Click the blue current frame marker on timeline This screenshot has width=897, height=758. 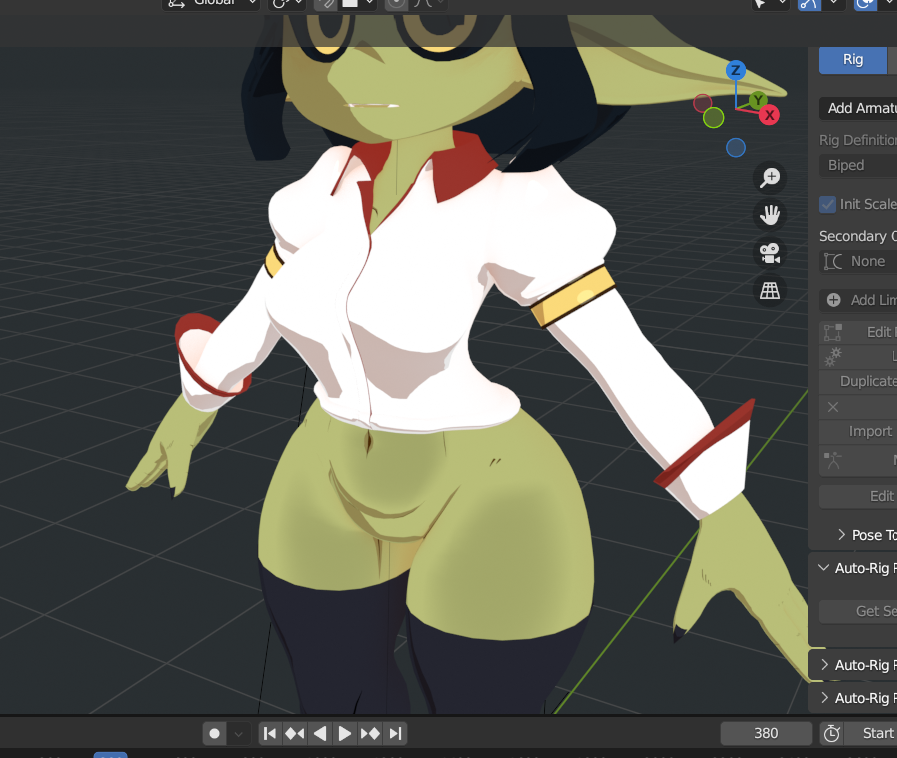110,755
